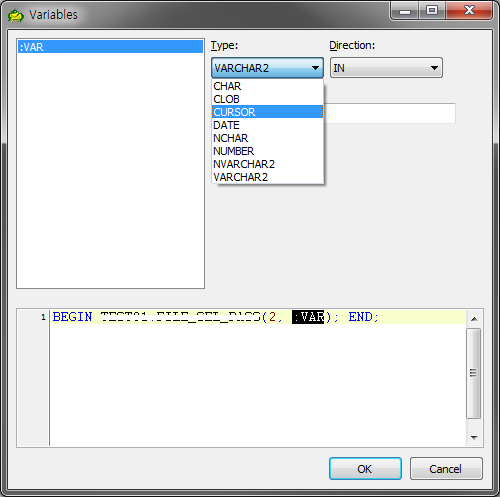Confirm with the OK button
The width and height of the screenshot is (500, 497).
pyautogui.click(x=365, y=469)
